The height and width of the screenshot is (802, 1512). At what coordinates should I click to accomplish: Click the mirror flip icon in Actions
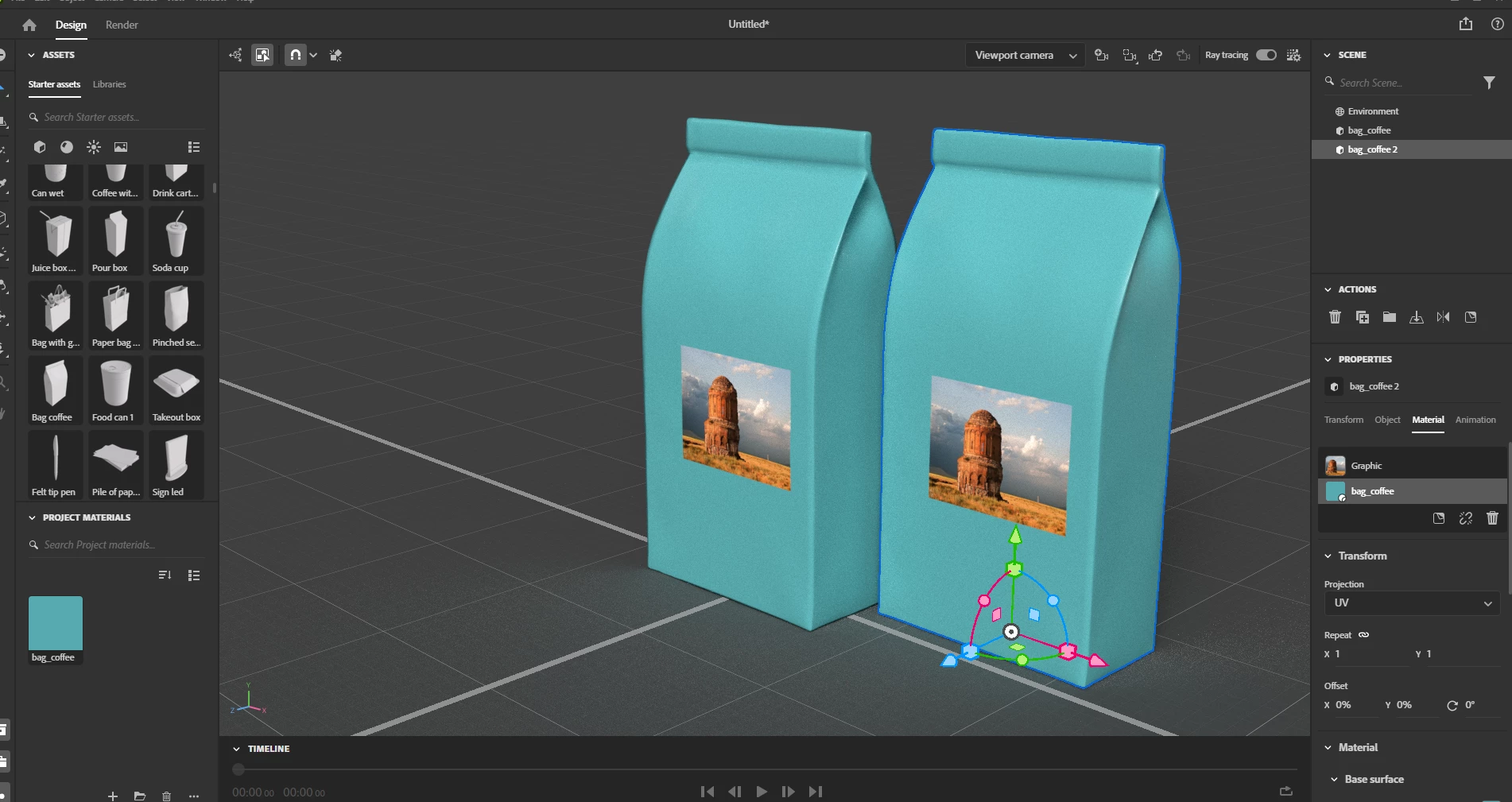coord(1444,317)
